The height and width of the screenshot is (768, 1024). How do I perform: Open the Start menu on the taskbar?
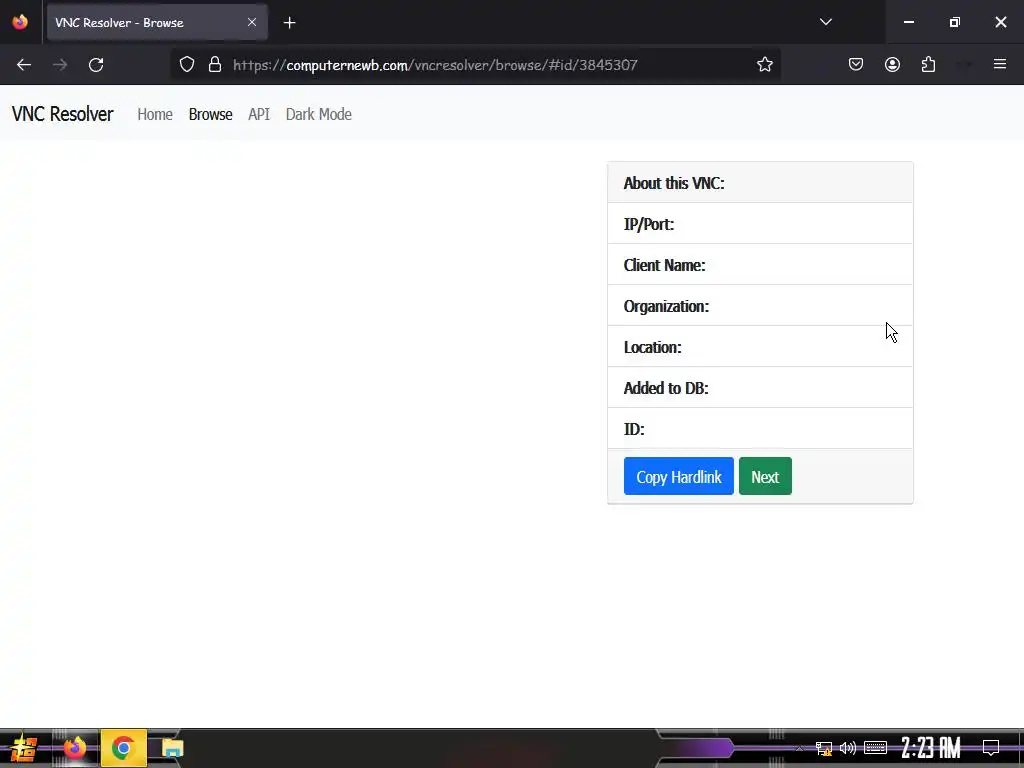23,748
